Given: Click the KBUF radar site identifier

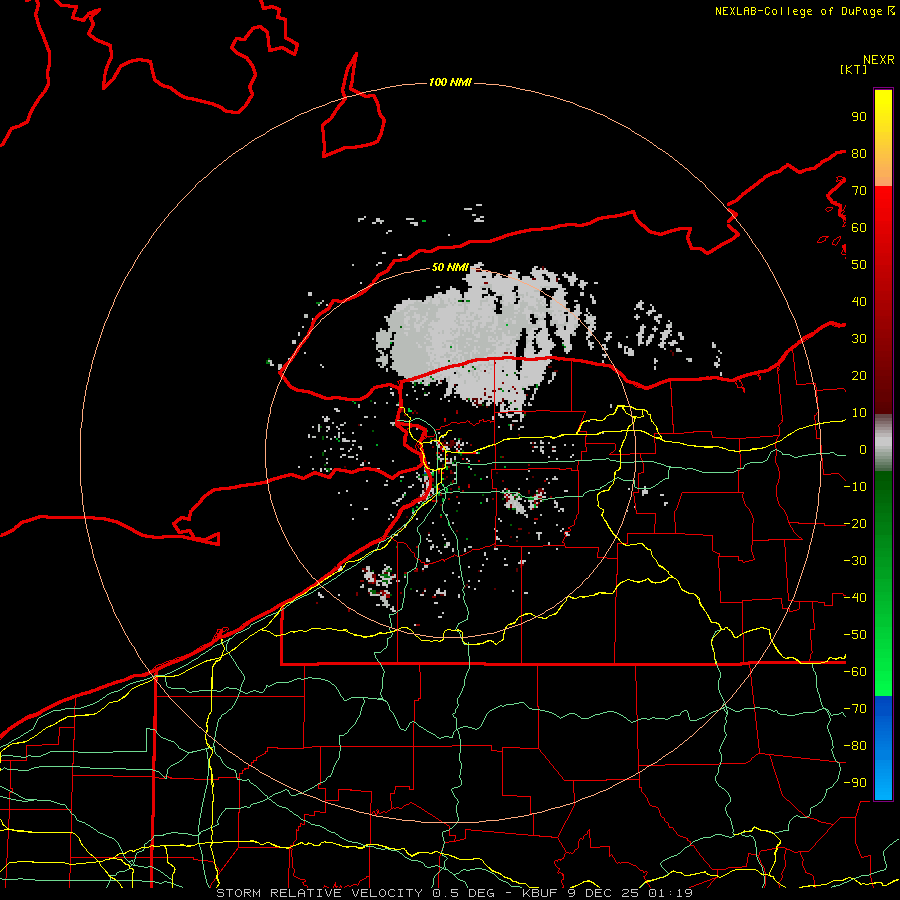Looking at the screenshot, I should [x=540, y=893].
